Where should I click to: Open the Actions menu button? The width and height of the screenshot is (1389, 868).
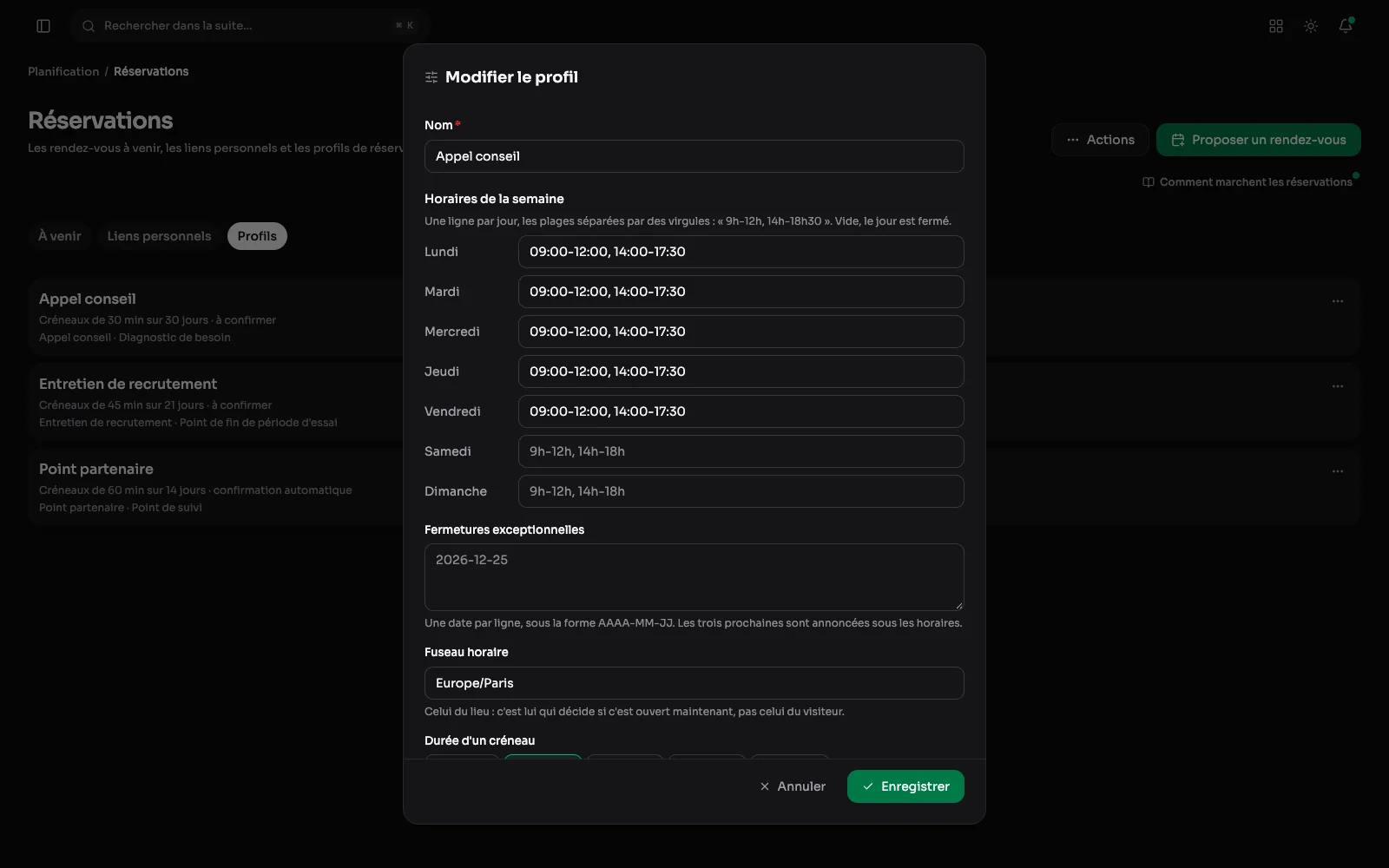1100,140
